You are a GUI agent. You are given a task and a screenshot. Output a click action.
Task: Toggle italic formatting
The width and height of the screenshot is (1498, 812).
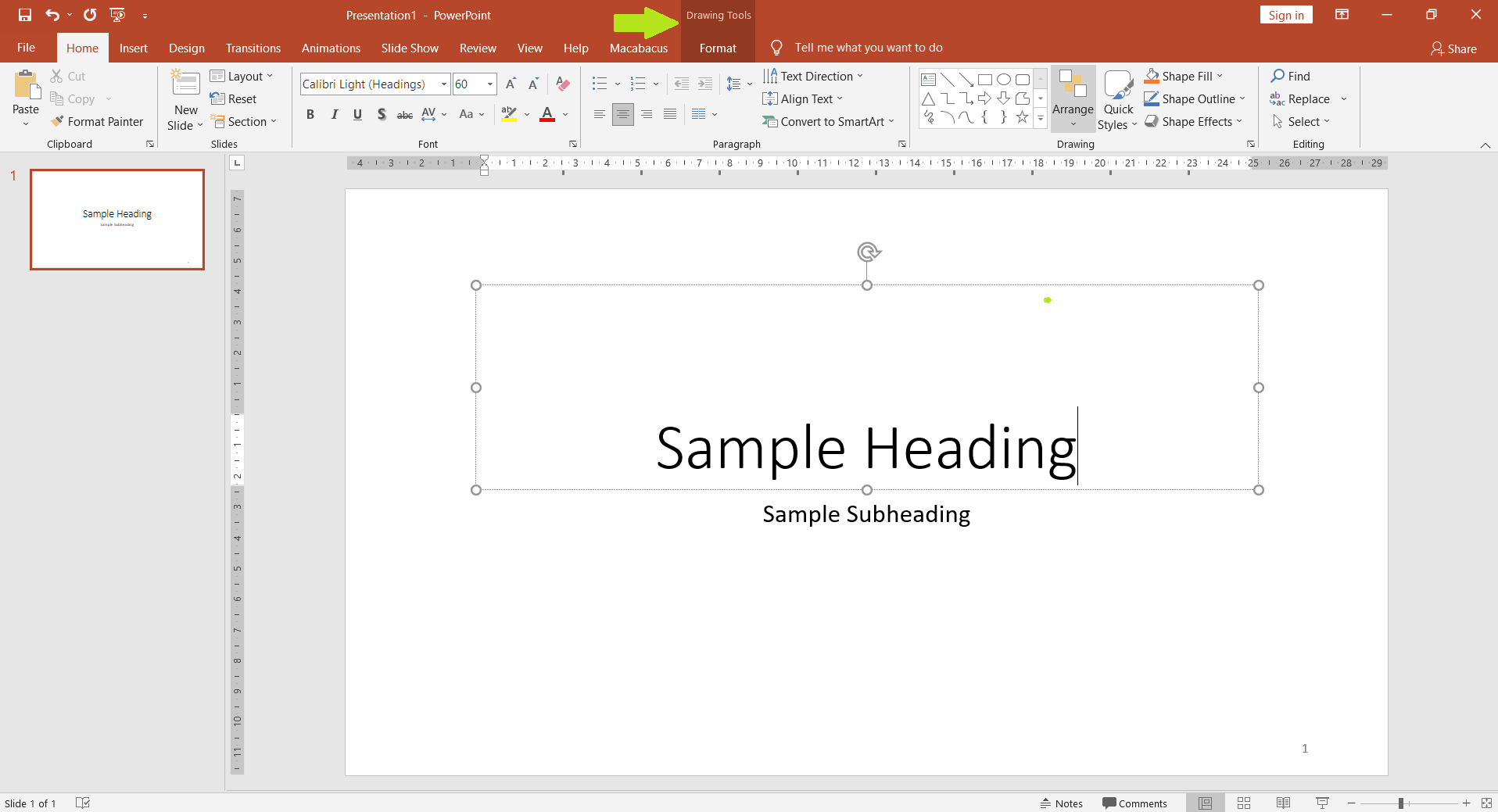[334, 114]
